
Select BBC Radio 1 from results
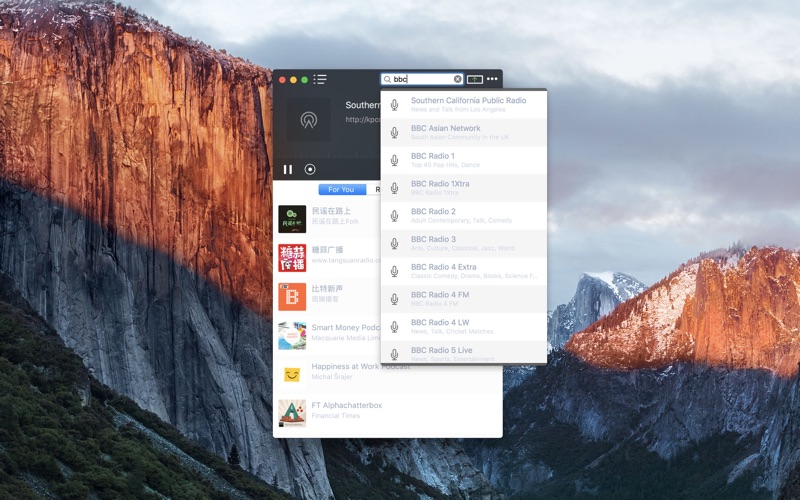click(464, 160)
